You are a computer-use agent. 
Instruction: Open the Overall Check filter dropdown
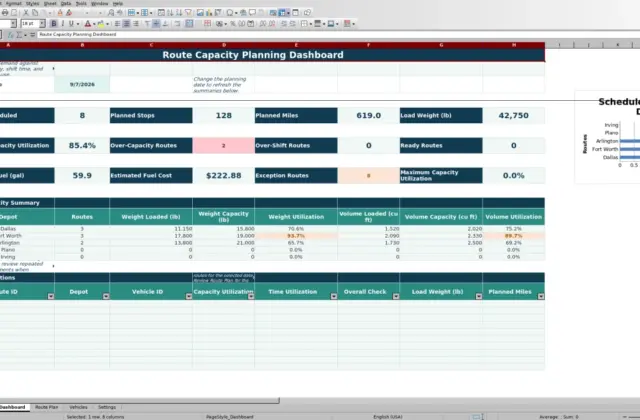[396, 296]
